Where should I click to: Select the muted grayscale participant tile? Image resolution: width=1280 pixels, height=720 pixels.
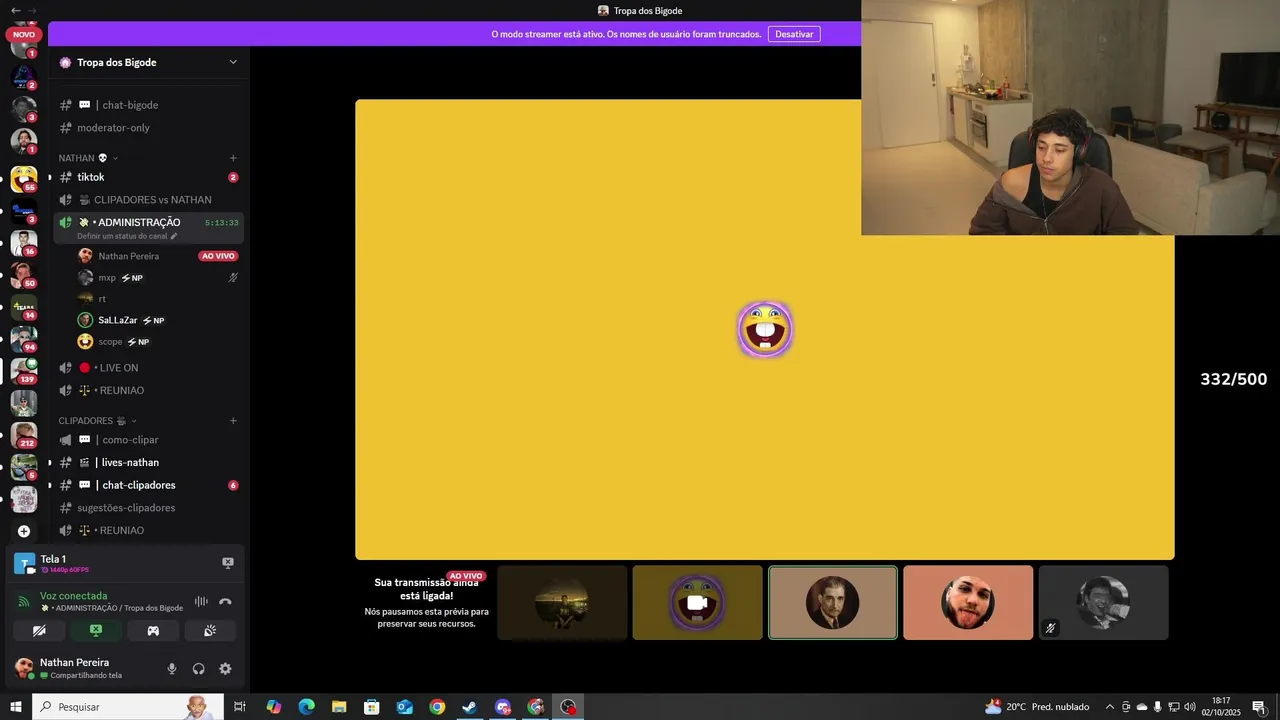click(x=1103, y=603)
